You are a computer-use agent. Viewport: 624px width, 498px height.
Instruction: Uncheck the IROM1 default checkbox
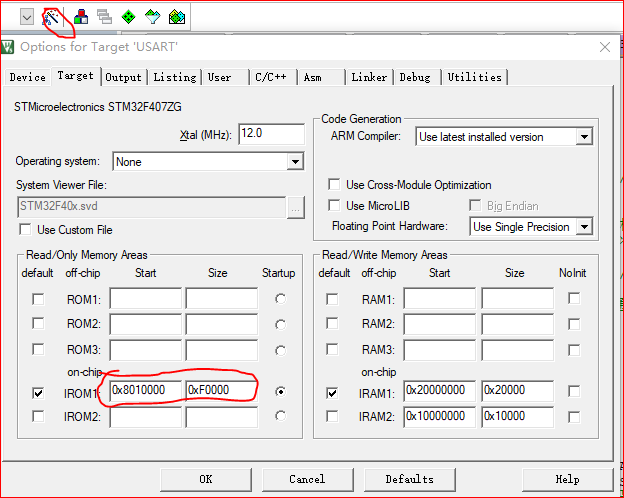point(38,393)
